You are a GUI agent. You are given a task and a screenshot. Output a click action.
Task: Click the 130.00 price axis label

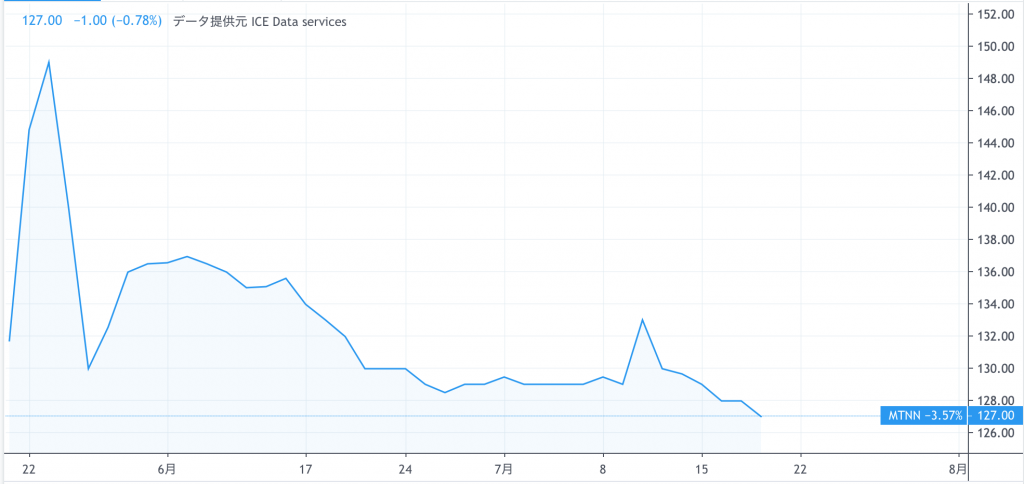[x=995, y=368]
